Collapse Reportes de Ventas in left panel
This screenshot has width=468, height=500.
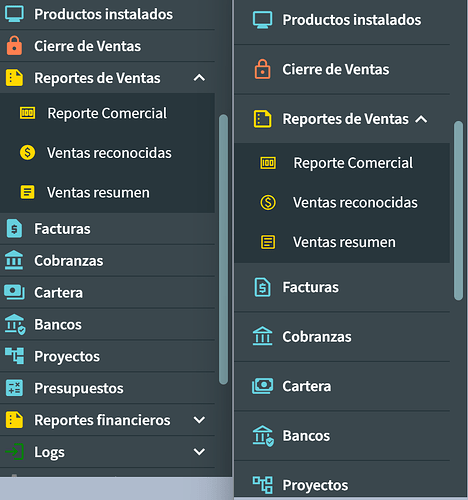(199, 78)
